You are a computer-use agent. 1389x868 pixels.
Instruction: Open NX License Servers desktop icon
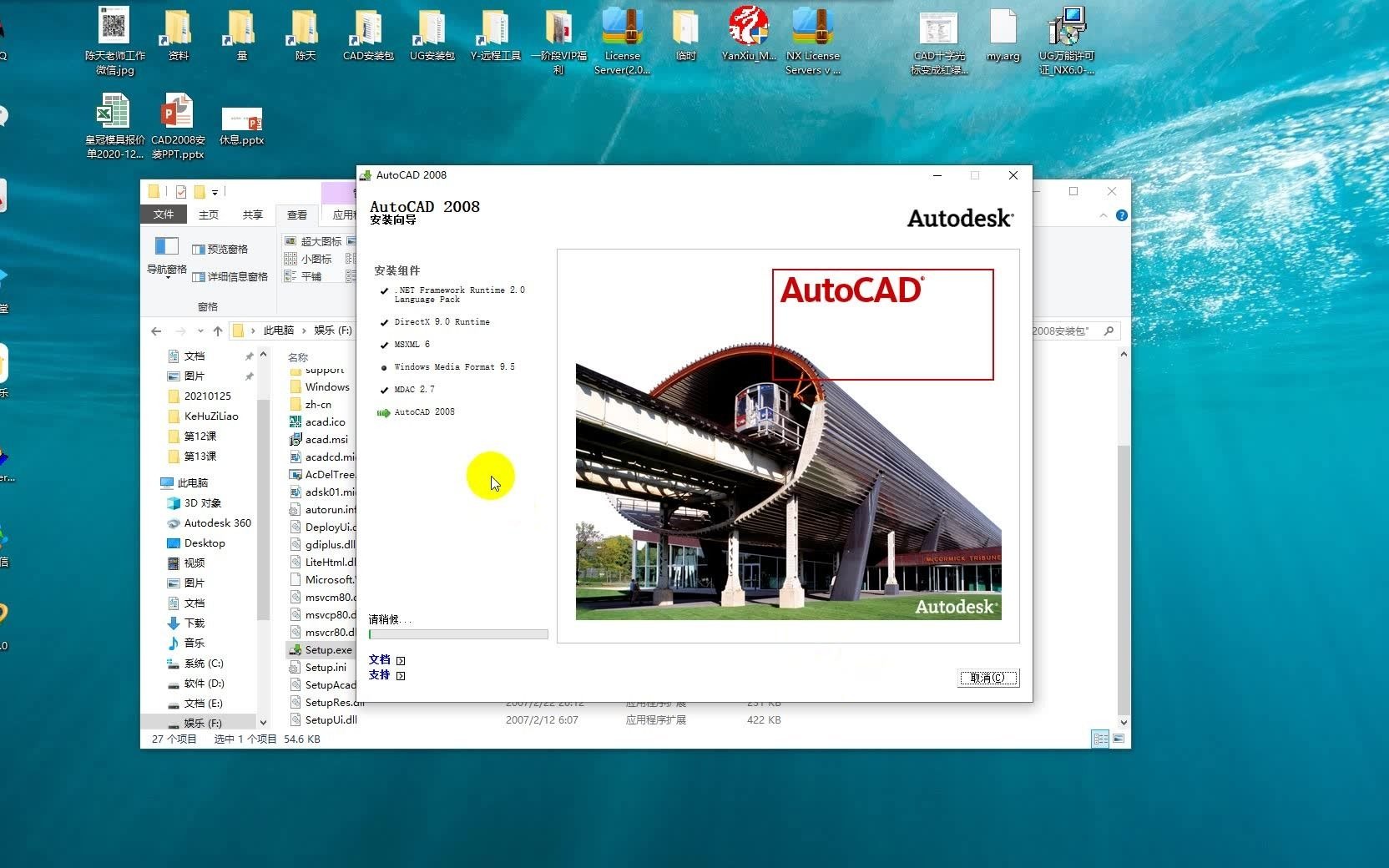click(x=812, y=41)
